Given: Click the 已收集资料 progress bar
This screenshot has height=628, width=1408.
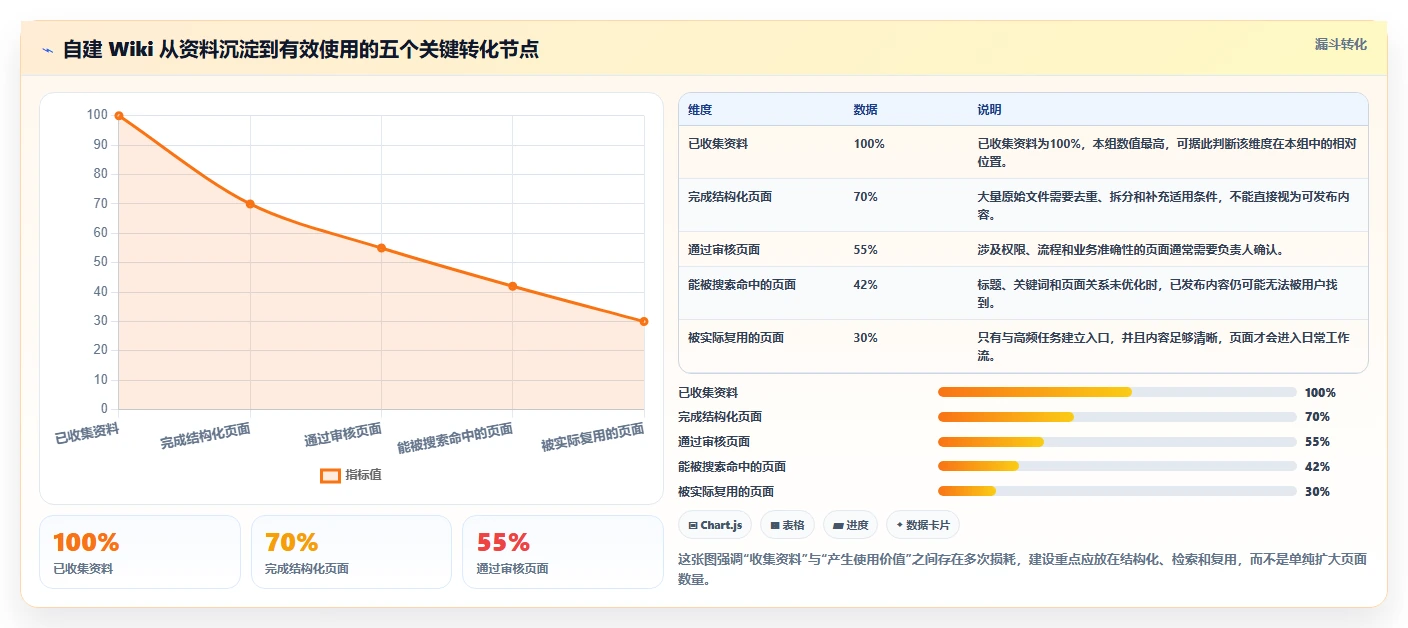Looking at the screenshot, I should coord(1117,392).
